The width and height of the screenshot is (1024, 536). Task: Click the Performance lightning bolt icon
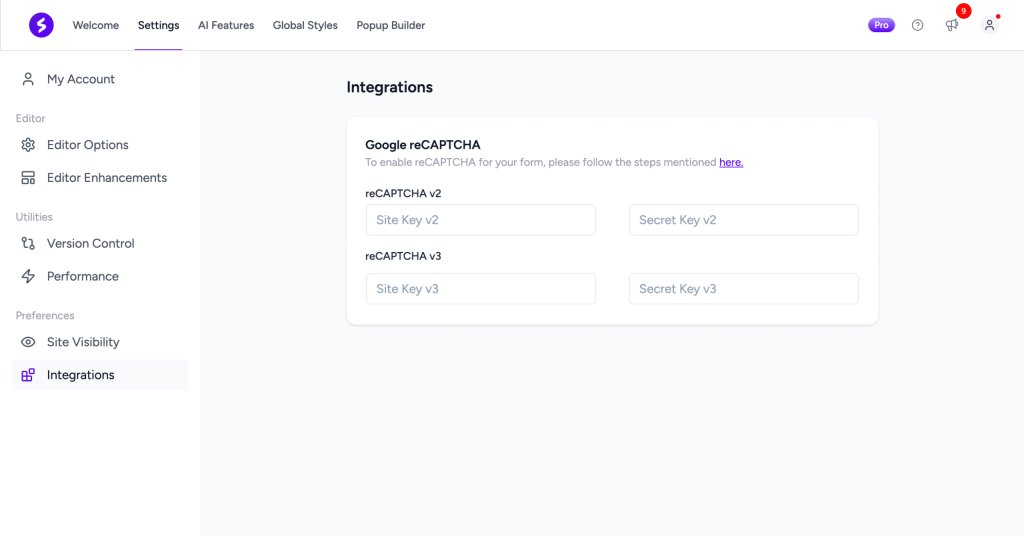pyautogui.click(x=28, y=276)
